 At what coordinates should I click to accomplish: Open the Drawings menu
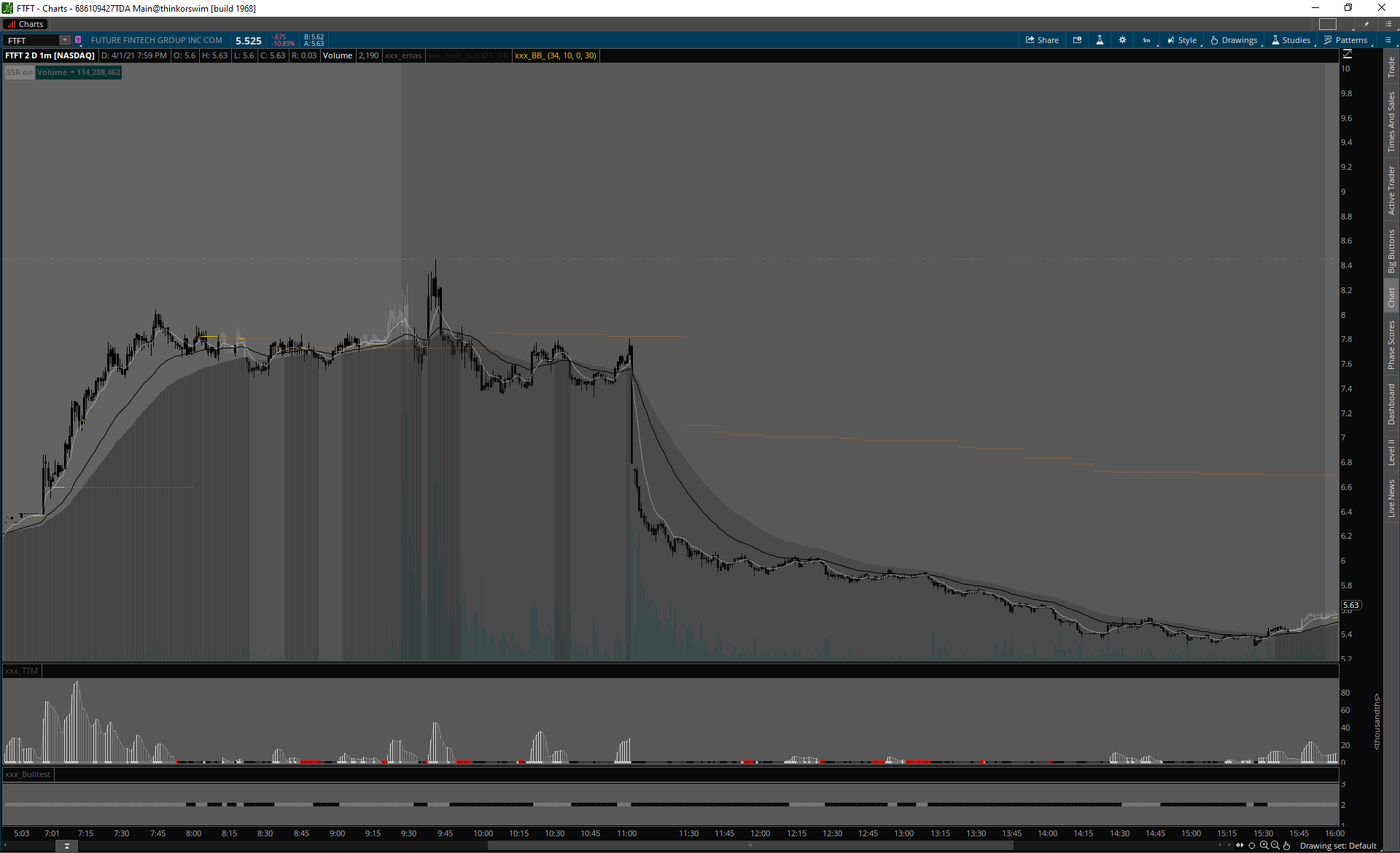pos(1234,40)
